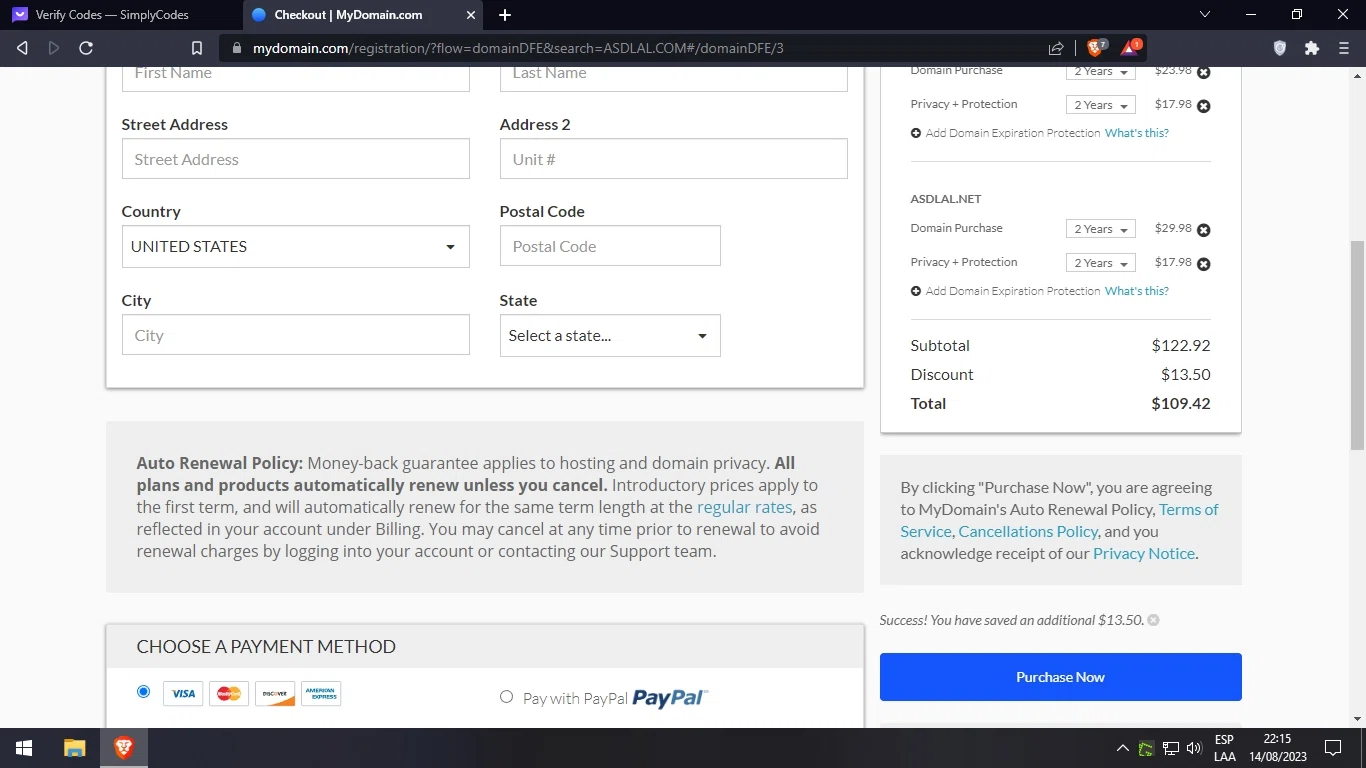
Task: Dismiss the savings success message
Action: [x=1153, y=620]
